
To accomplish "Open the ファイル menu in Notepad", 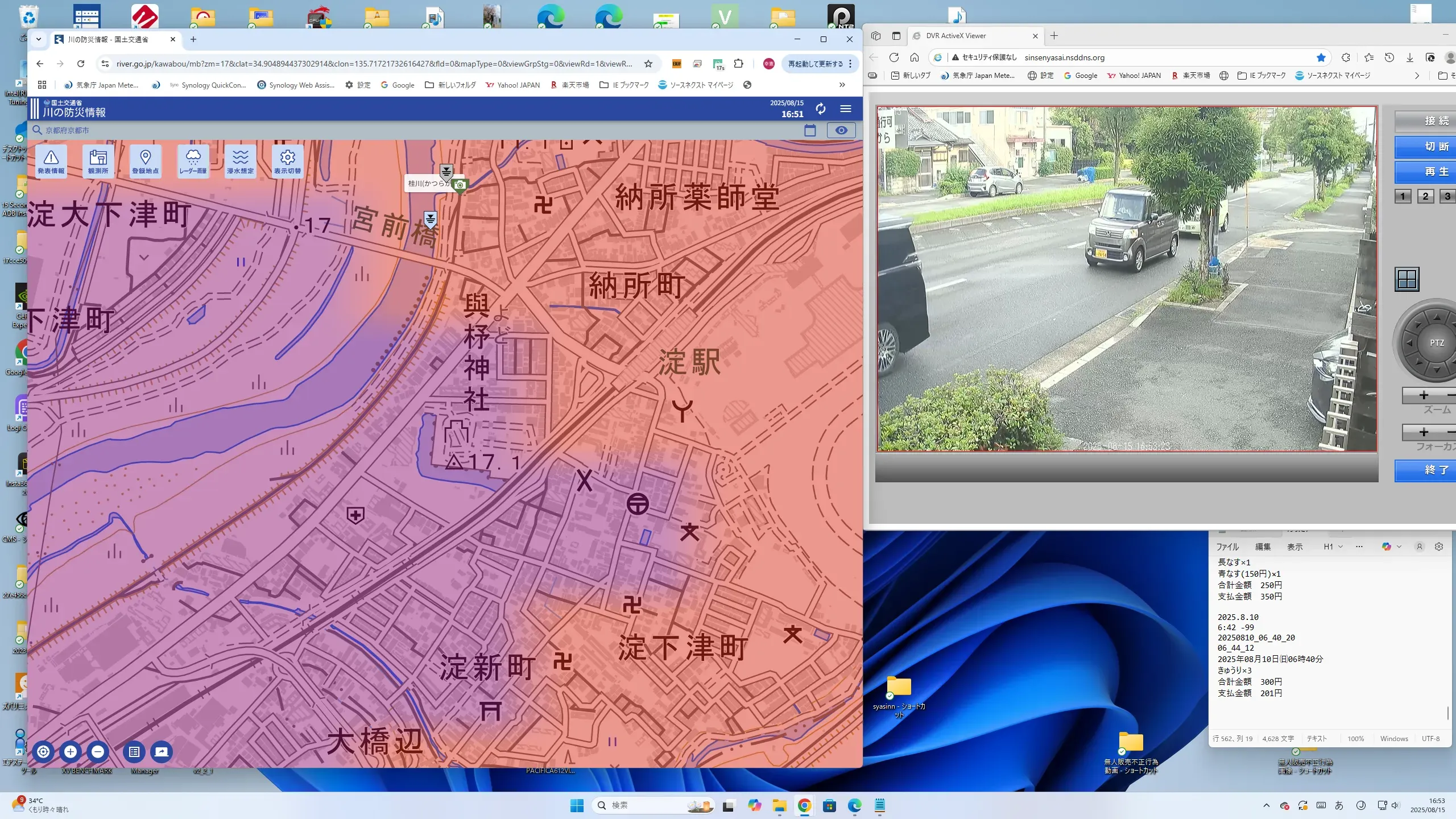I will [1227, 547].
